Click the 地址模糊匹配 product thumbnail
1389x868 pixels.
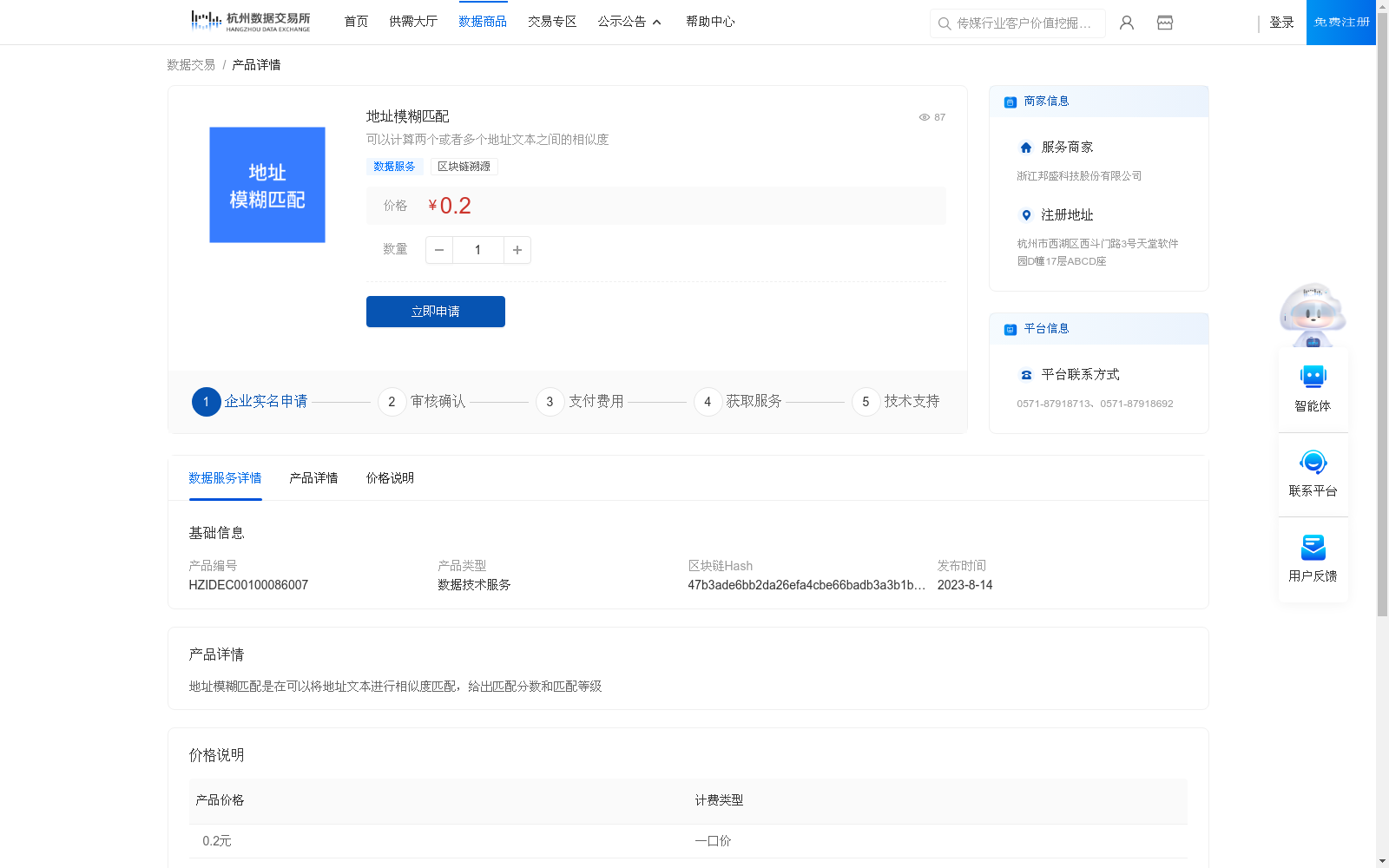267,185
